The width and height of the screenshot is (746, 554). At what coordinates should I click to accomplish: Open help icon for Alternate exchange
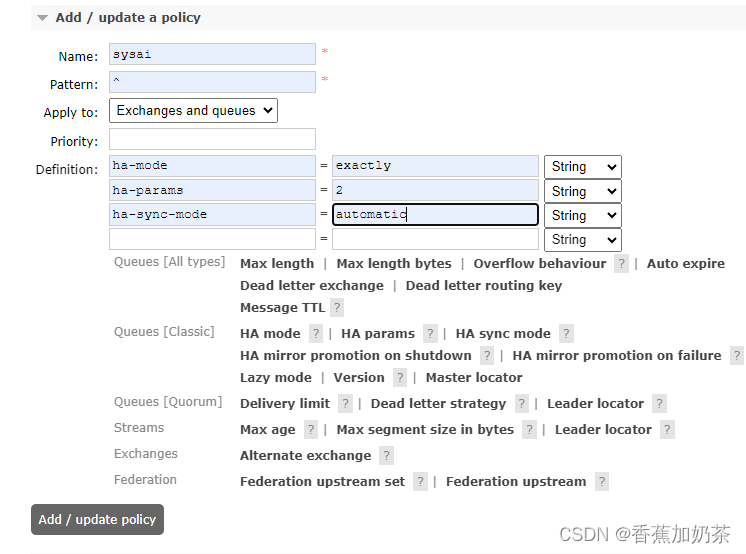tap(386, 456)
